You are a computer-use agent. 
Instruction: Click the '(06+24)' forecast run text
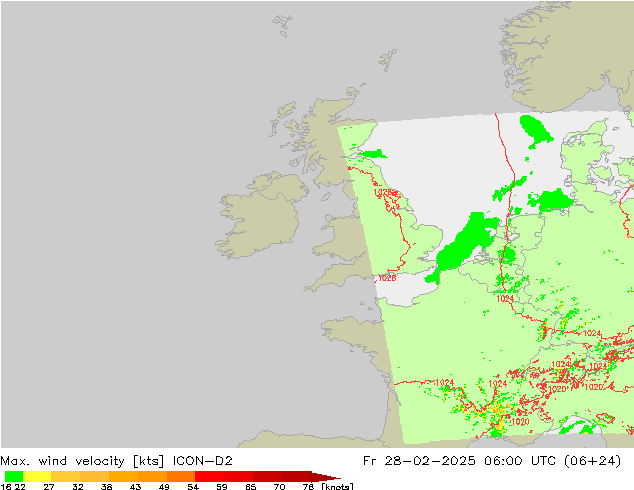(592, 461)
